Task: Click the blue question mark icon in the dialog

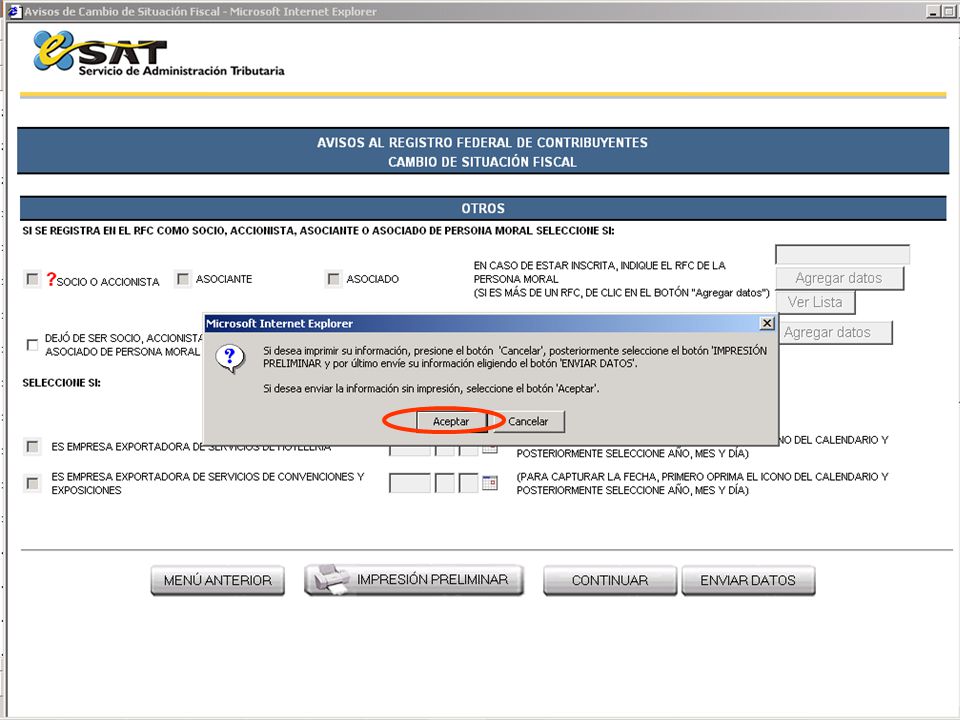Action: click(230, 358)
